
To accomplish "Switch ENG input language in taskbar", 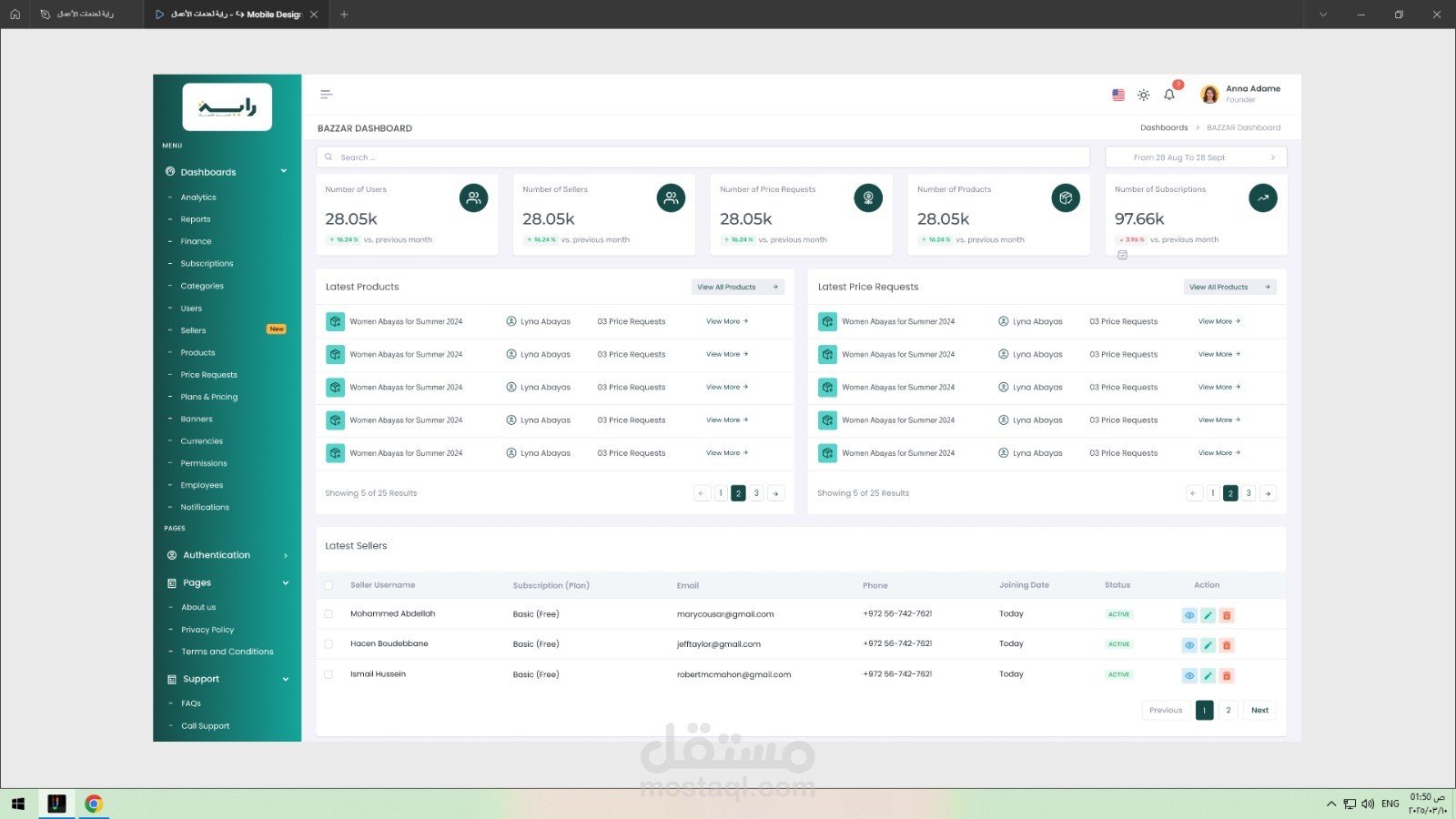I will coord(1390,804).
